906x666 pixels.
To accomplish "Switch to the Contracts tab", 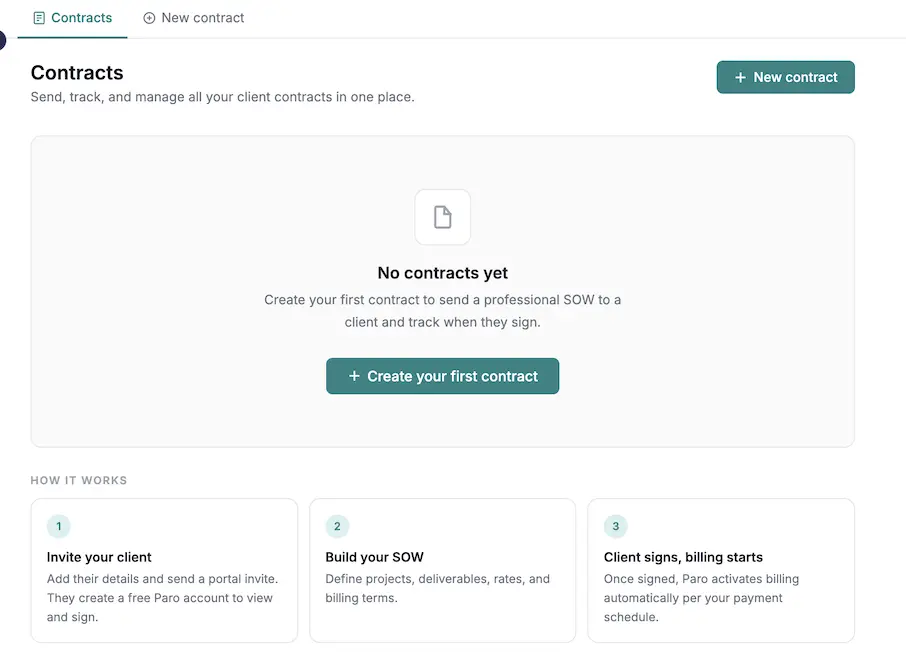I will (x=72, y=17).
